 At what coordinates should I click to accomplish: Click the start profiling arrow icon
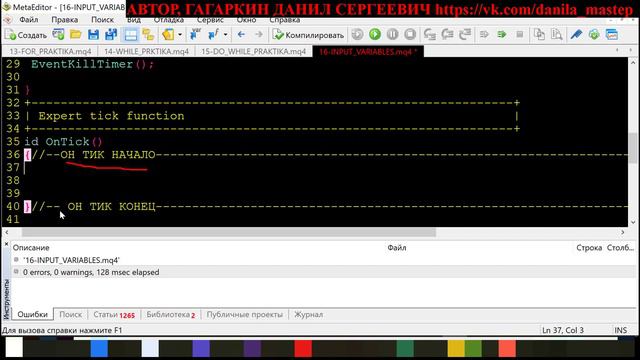tap(484, 35)
